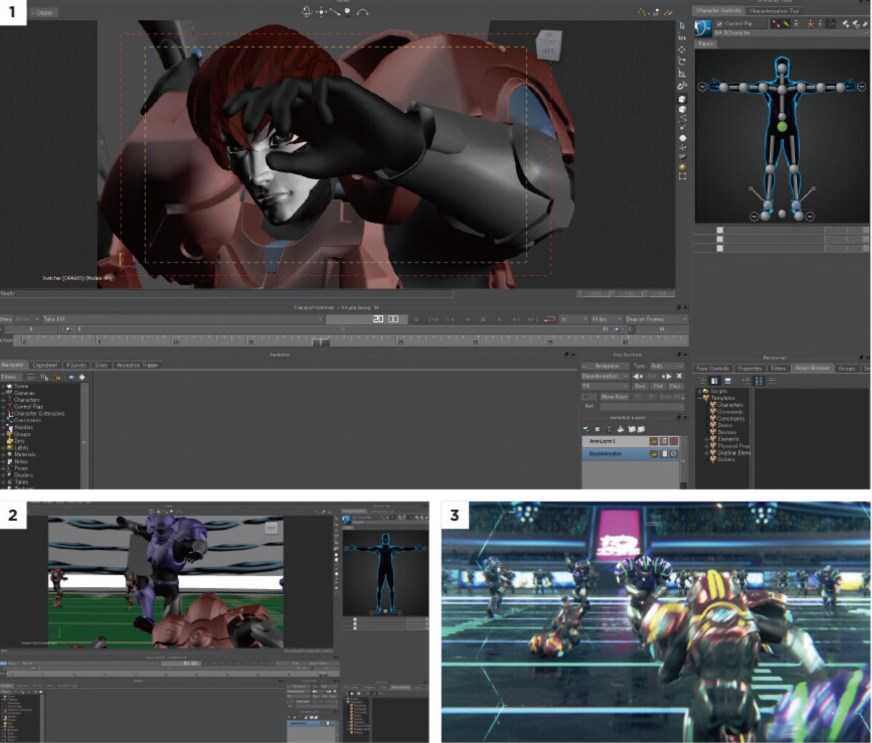
Task: Click the first Asset Browser view icon
Action: [715, 381]
